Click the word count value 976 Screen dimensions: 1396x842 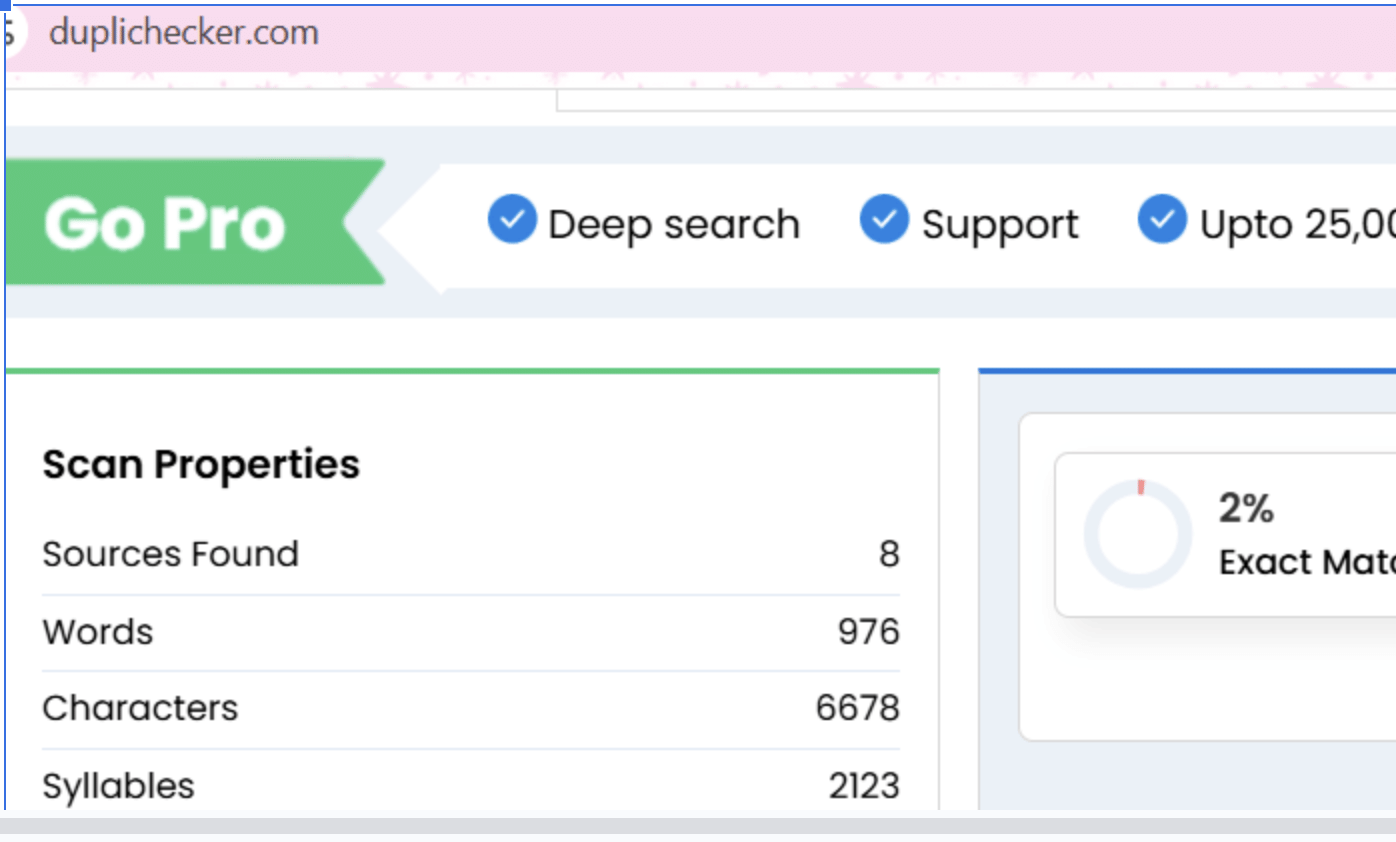tap(869, 632)
